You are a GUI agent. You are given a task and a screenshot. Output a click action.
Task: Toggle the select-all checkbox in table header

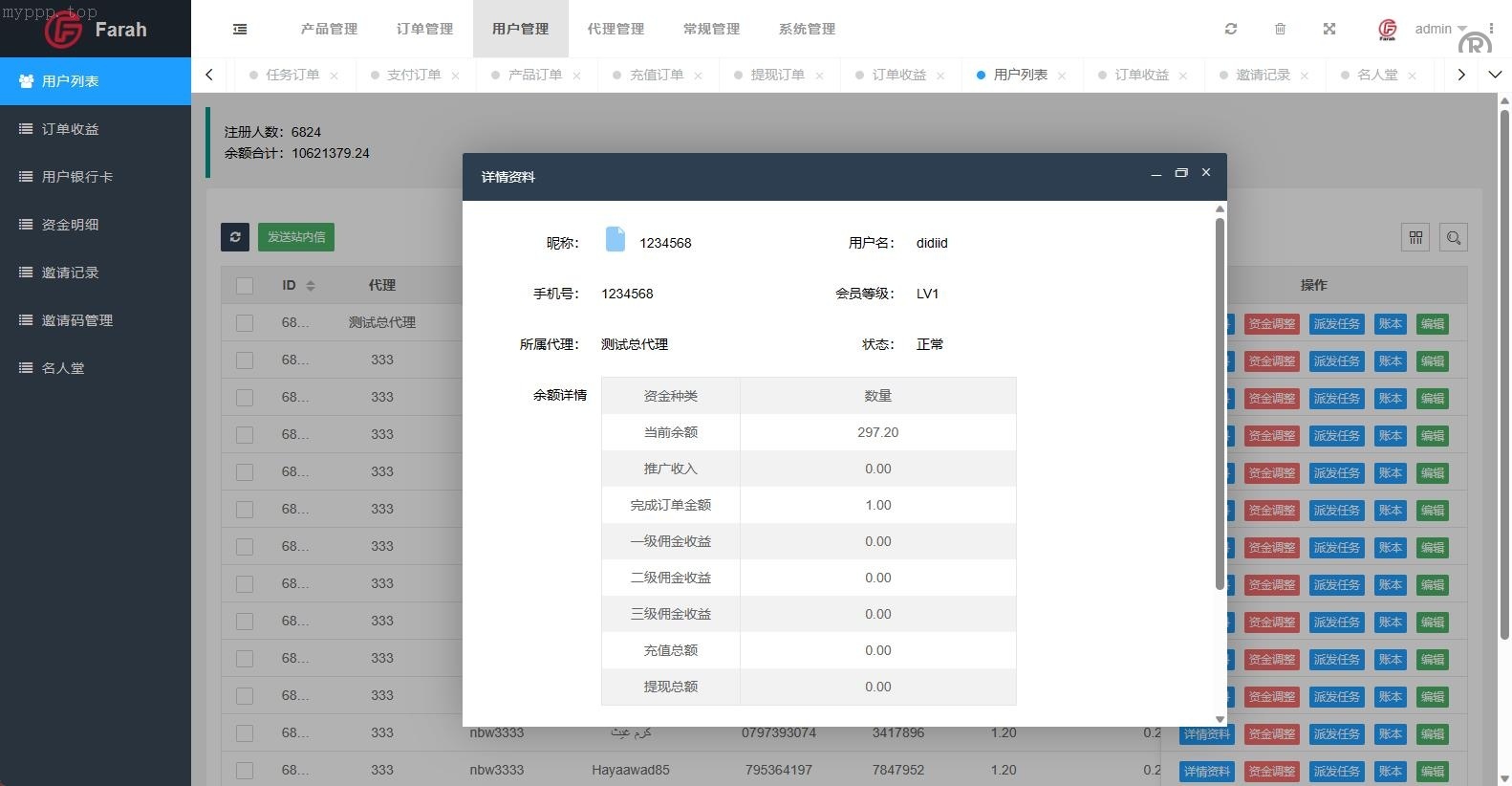(x=245, y=285)
